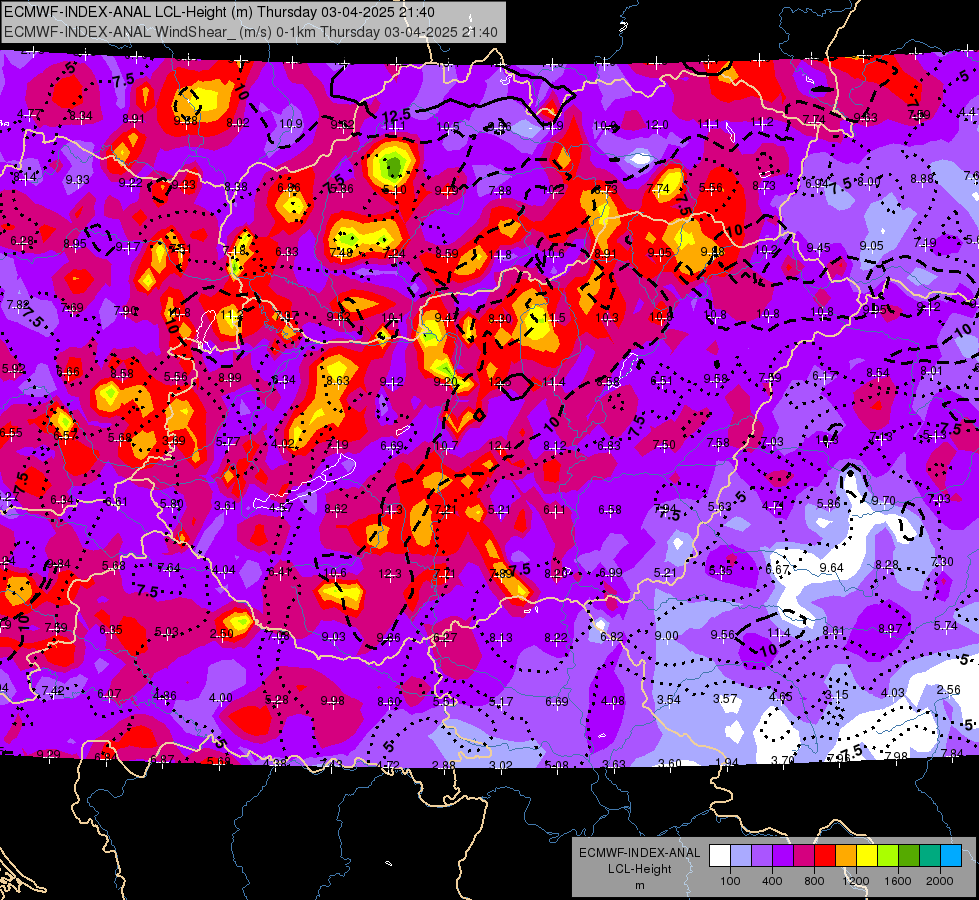Pick the white legend color swatch

(720, 856)
